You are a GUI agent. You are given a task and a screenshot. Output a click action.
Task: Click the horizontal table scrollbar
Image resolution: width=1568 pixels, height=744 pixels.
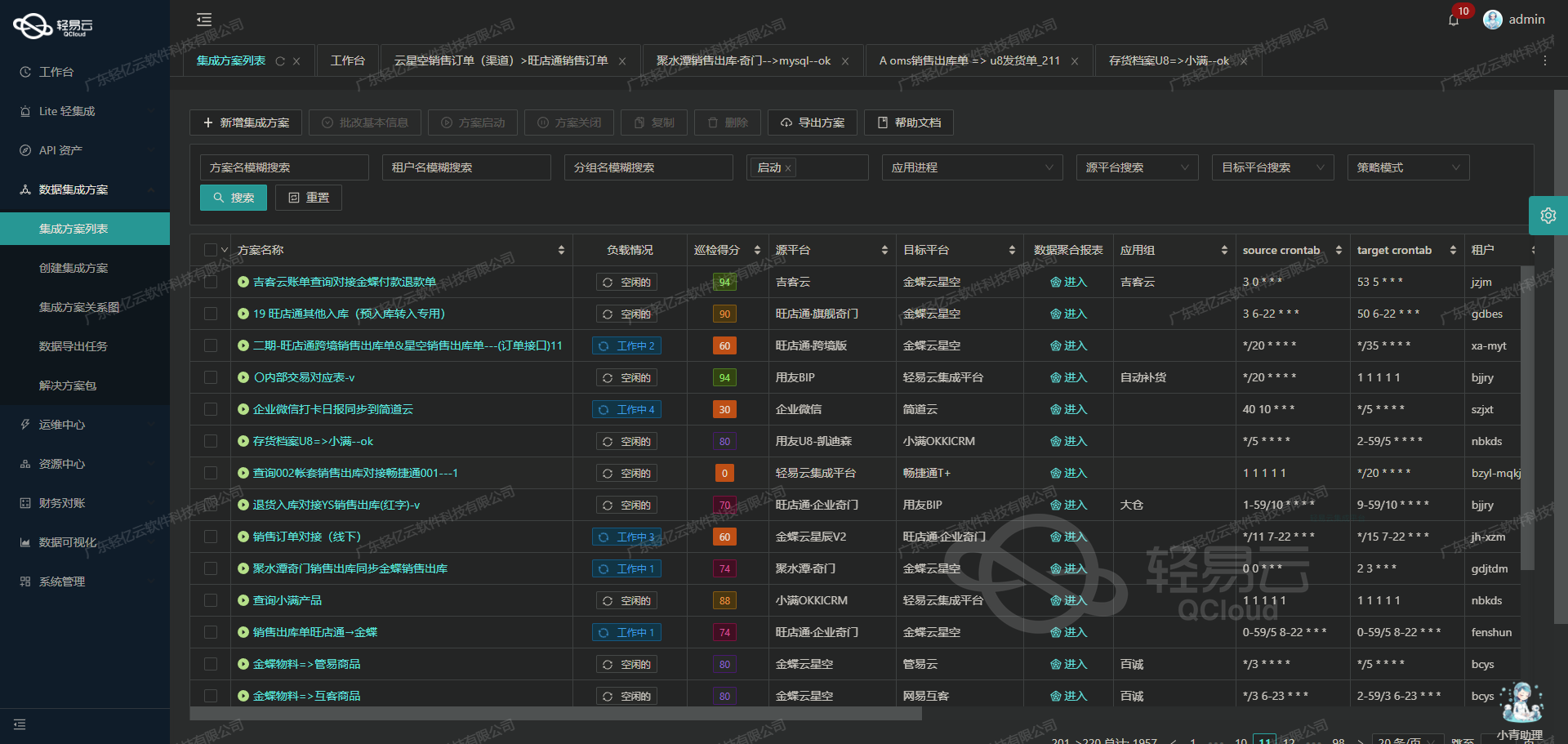(x=555, y=714)
